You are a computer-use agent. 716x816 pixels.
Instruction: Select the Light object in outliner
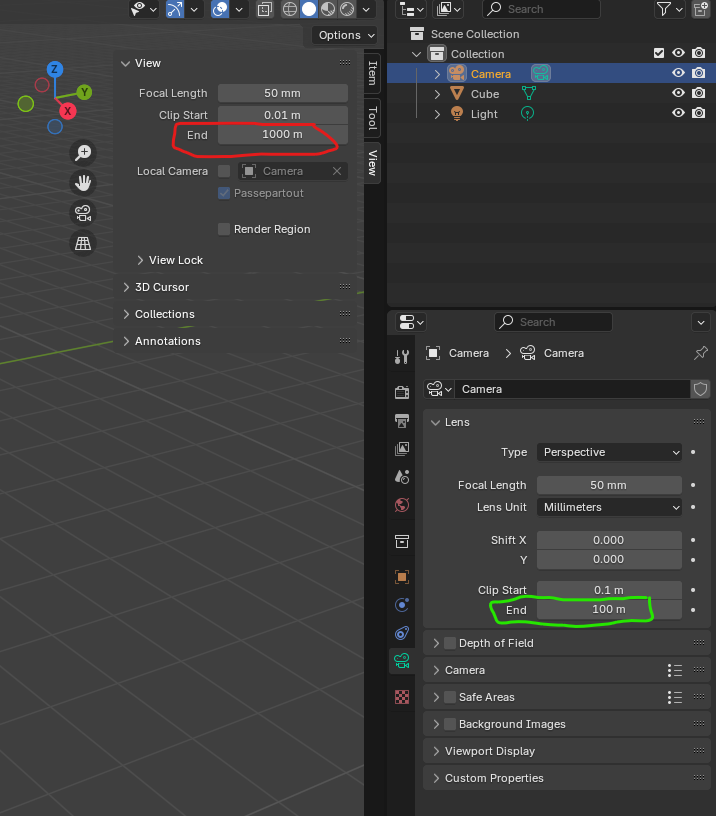click(484, 114)
